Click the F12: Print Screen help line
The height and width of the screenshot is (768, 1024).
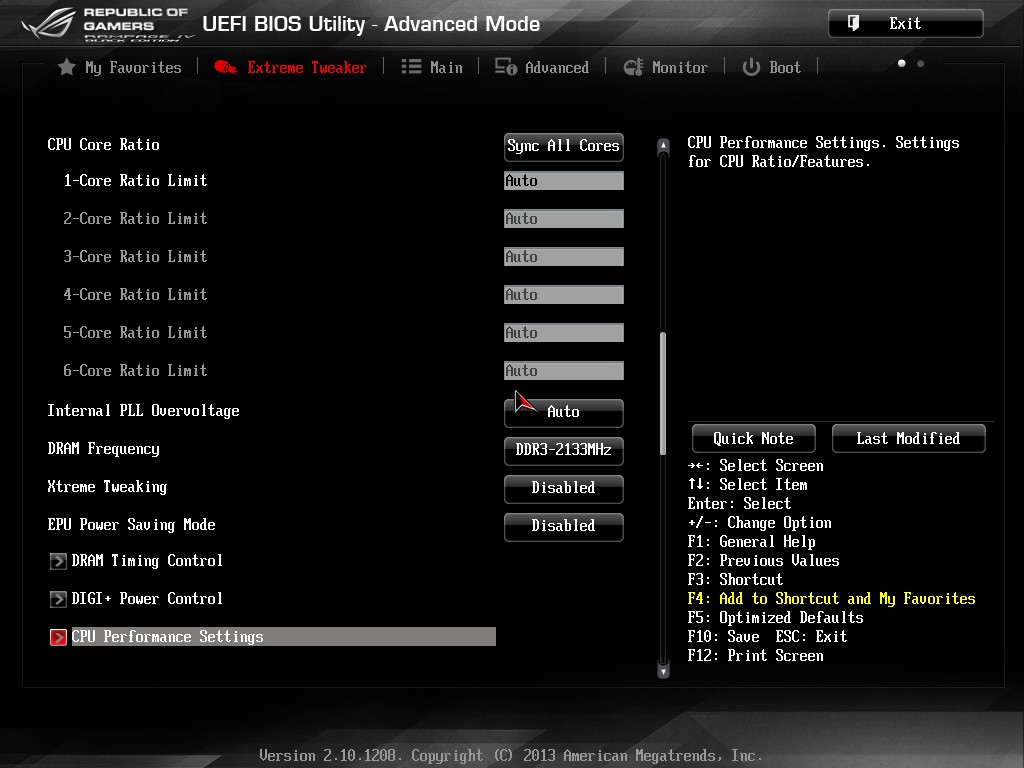pos(756,656)
